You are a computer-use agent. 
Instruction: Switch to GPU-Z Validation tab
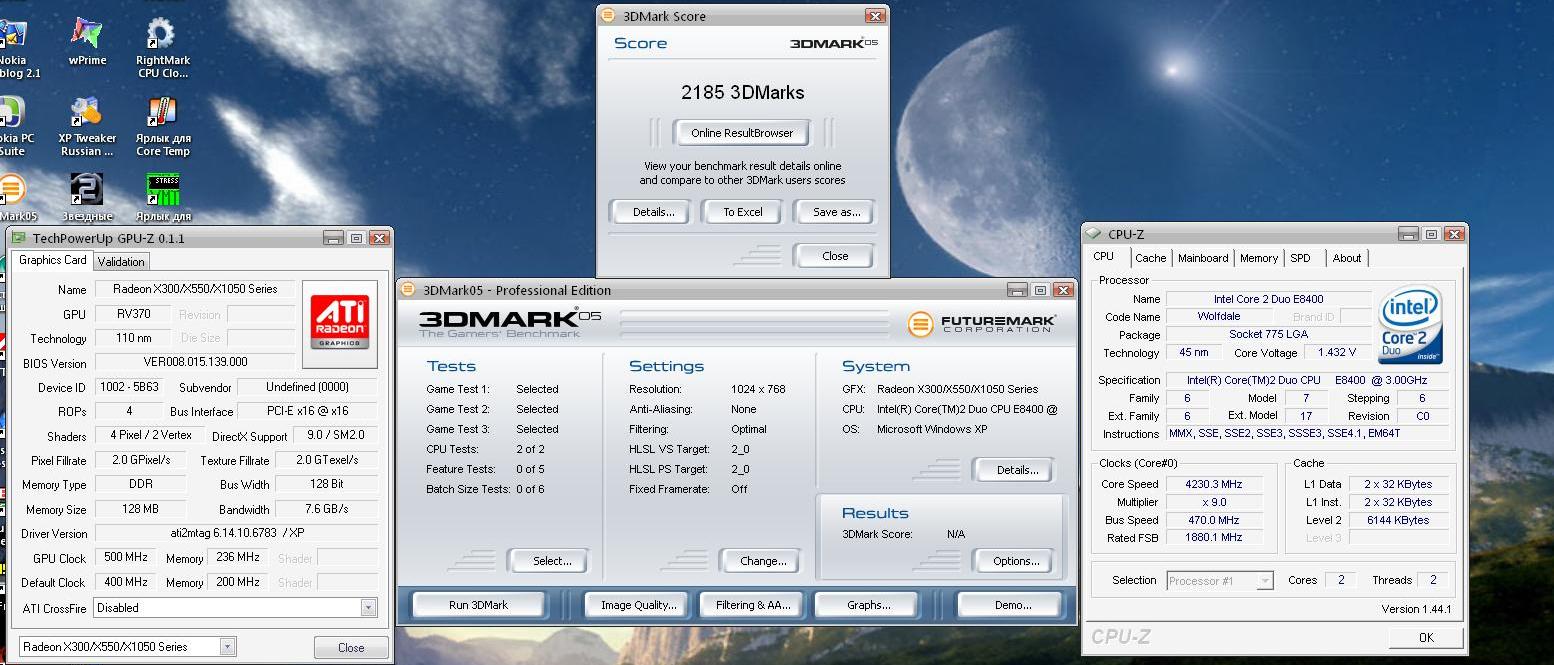[122, 262]
